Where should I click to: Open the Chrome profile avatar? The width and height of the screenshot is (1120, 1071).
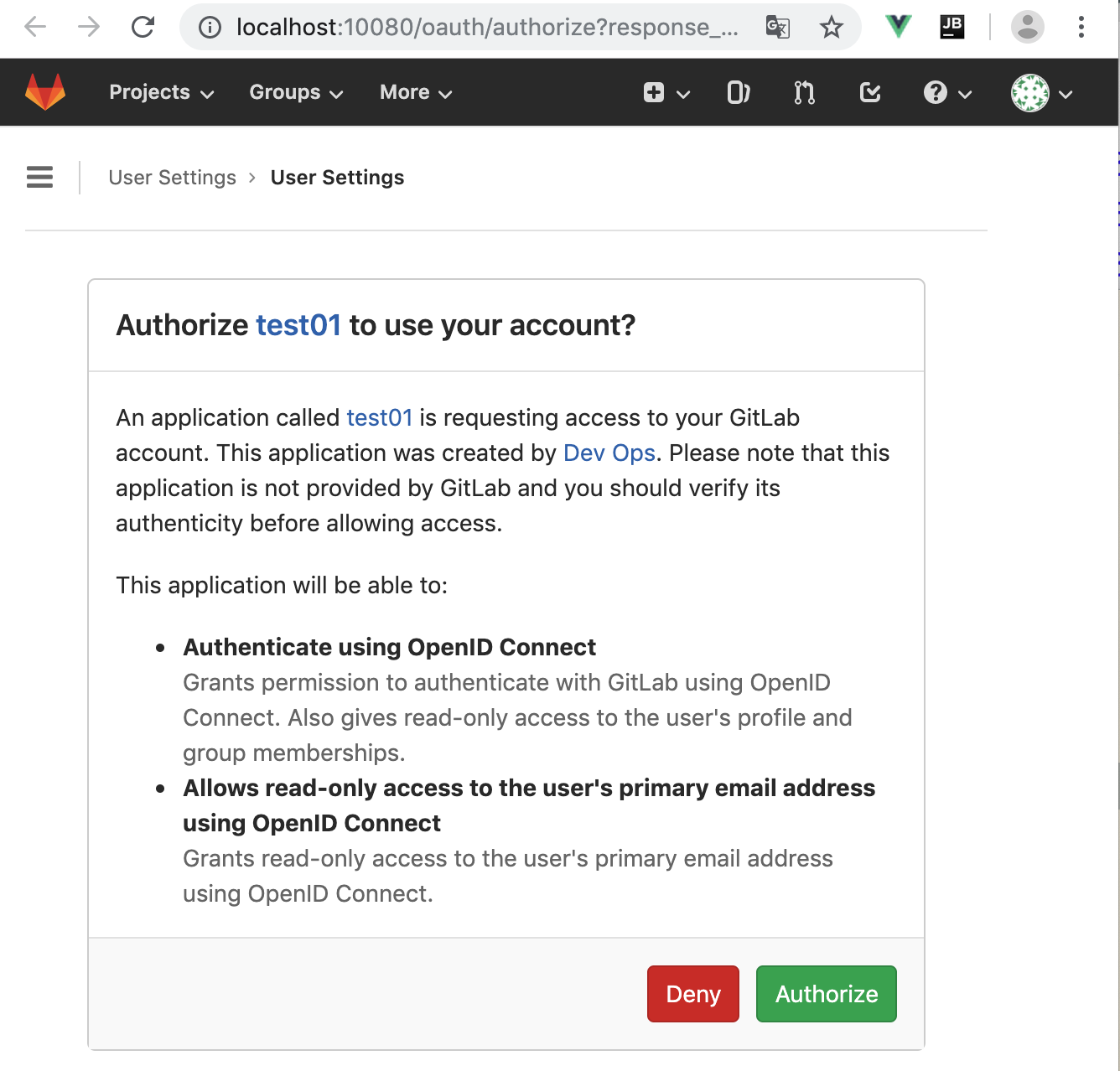click(x=1028, y=27)
